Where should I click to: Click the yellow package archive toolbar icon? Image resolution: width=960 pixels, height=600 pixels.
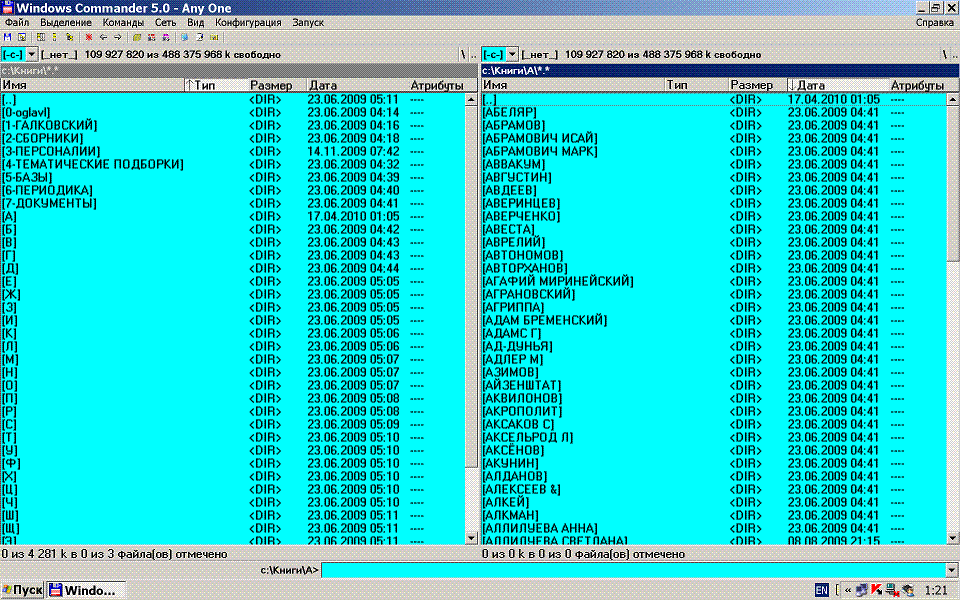coord(137,37)
